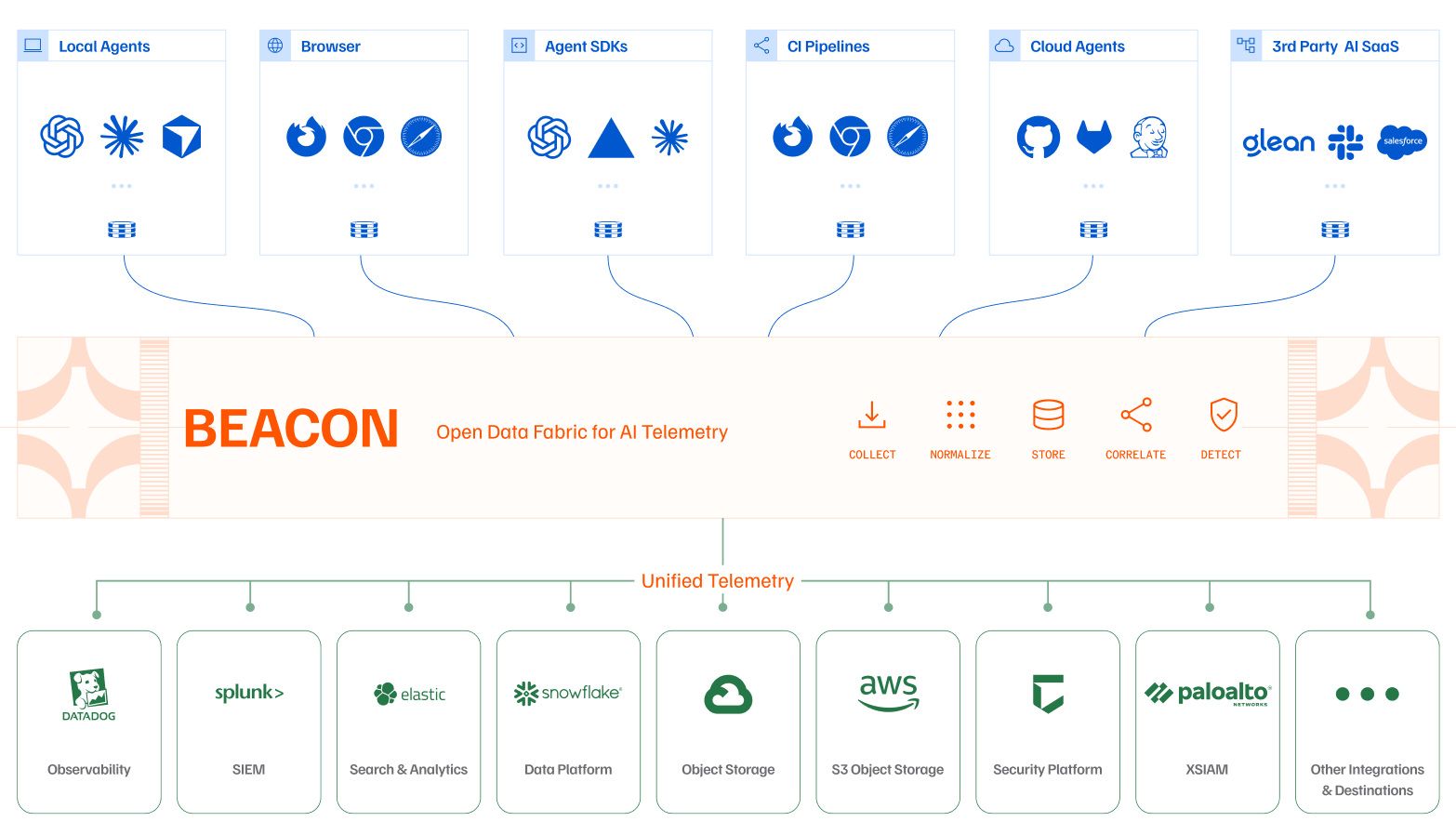This screenshot has width=1456, height=835.
Task: Select the Normalize dot-grid icon
Action: [x=960, y=415]
